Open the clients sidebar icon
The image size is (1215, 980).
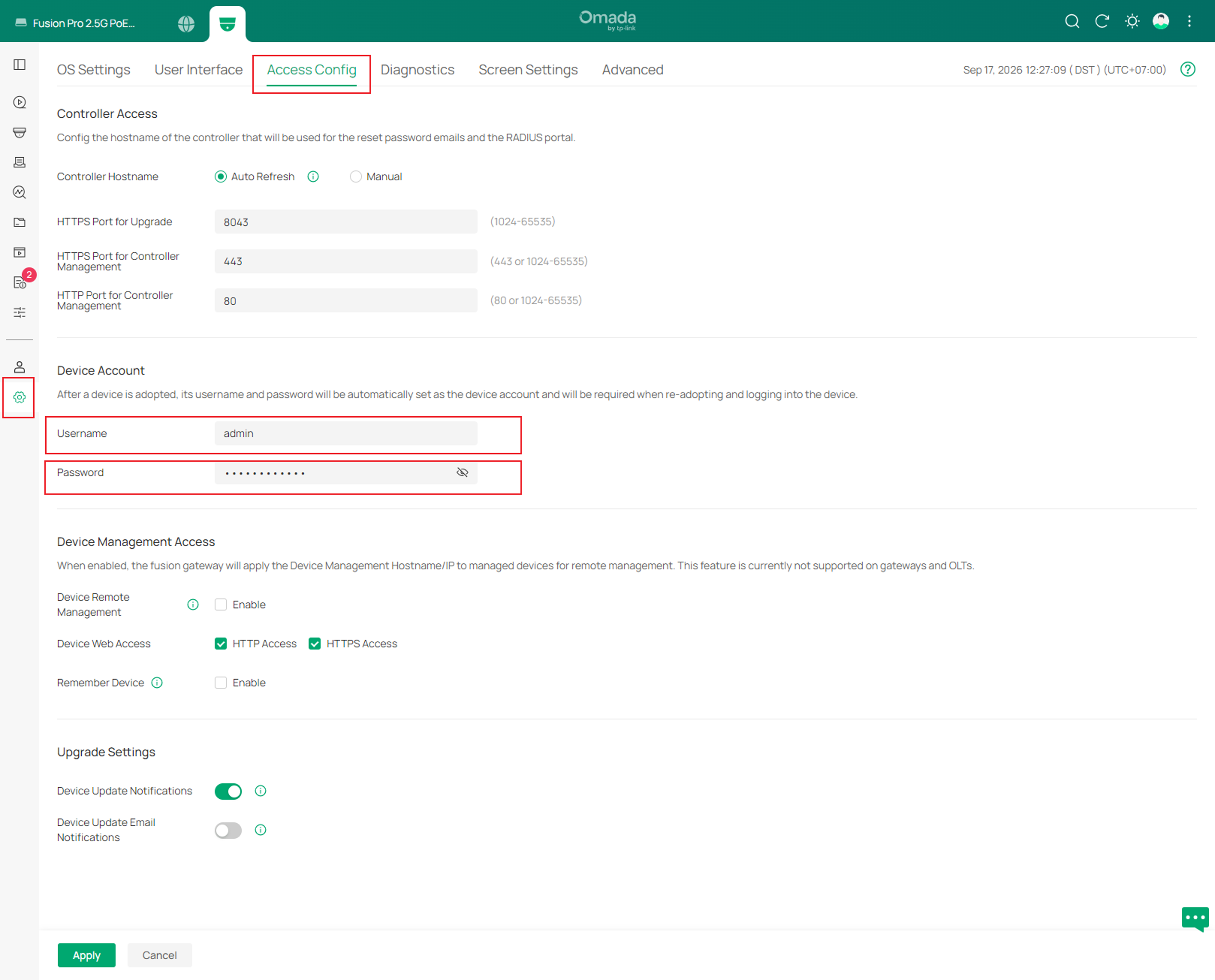[20, 162]
